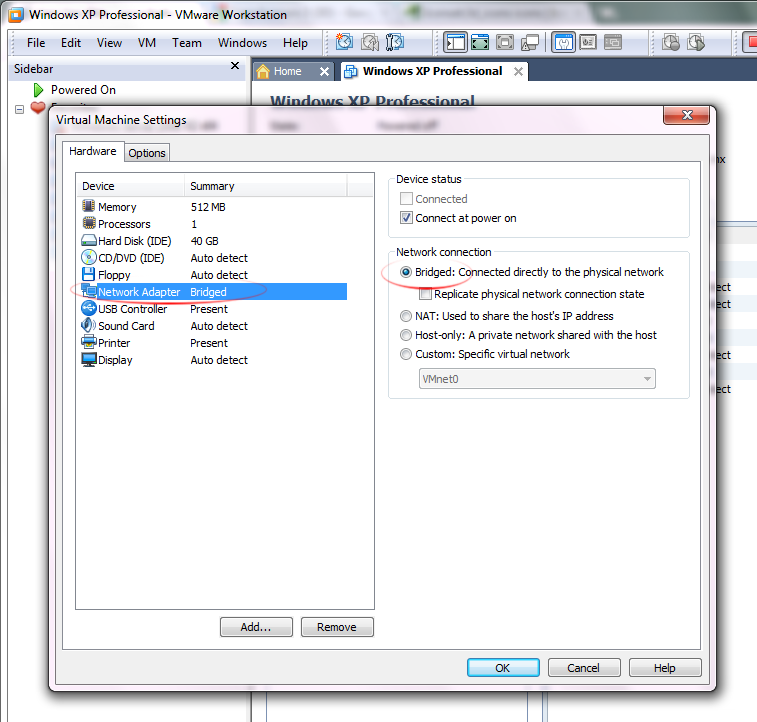757x722 pixels.
Task: Click the Cancel button
Action: click(584, 668)
